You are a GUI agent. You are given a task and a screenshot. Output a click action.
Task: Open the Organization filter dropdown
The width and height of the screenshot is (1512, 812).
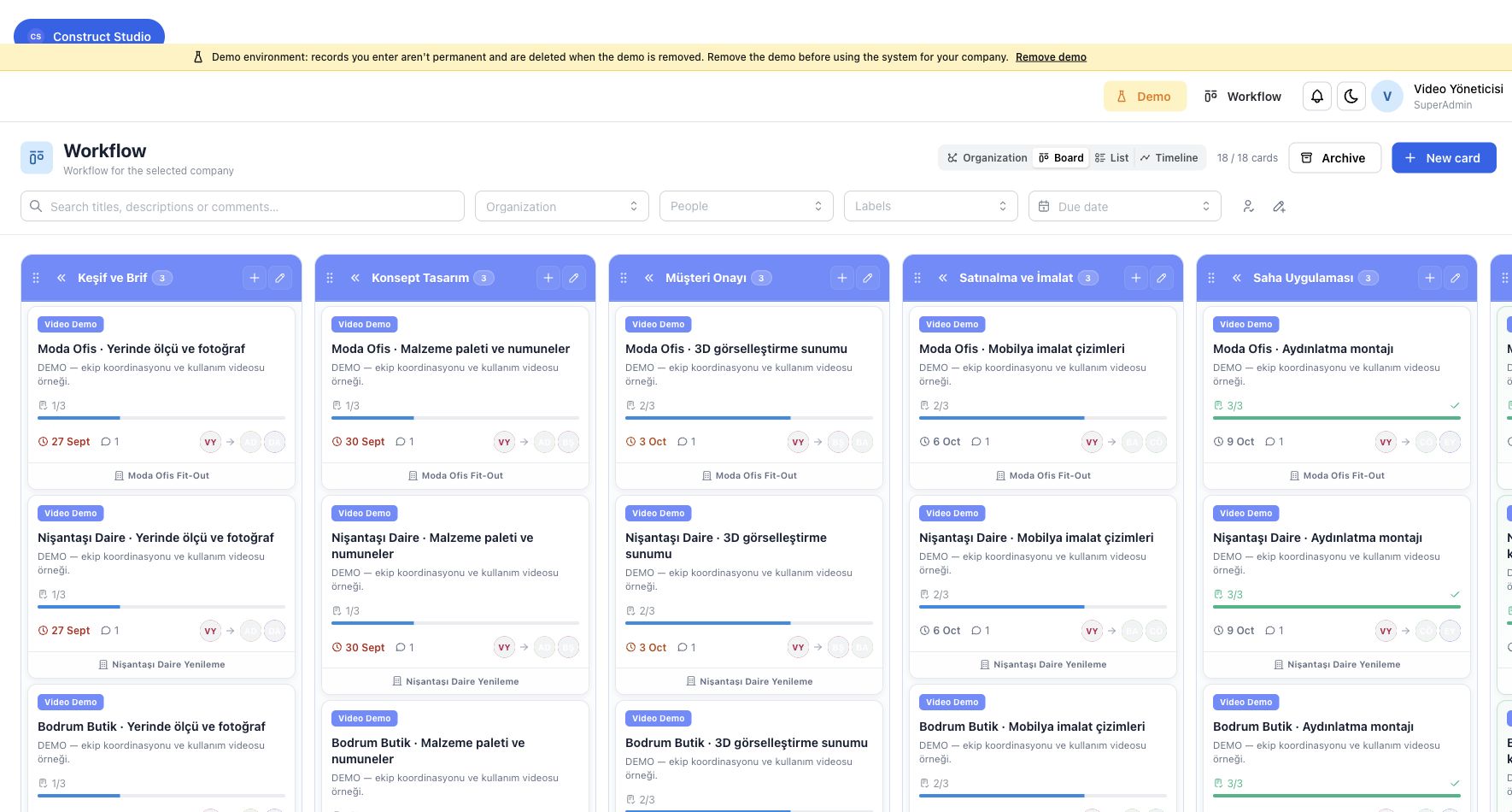pyautogui.click(x=562, y=206)
